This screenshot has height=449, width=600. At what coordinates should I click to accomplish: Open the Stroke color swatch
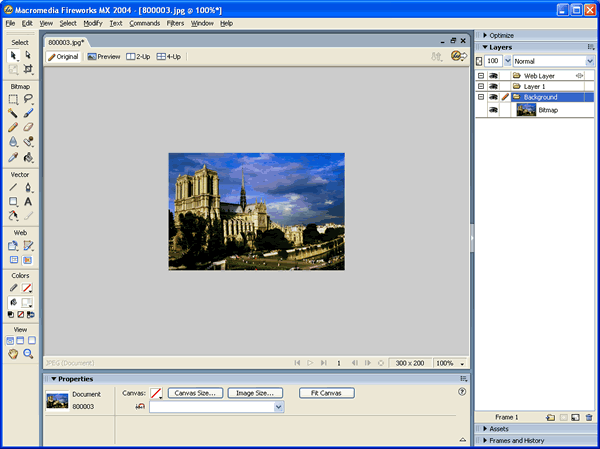[27, 288]
